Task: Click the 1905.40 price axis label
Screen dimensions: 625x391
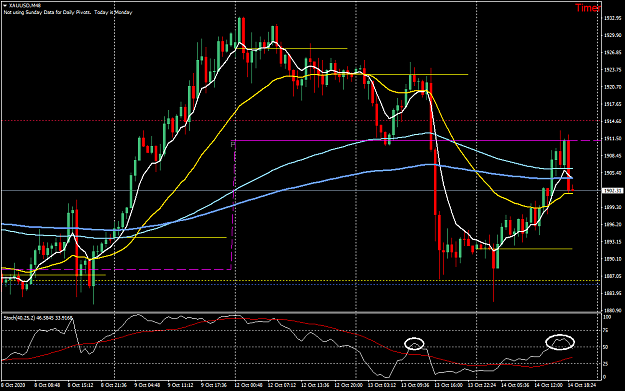Action: pyautogui.click(x=613, y=173)
